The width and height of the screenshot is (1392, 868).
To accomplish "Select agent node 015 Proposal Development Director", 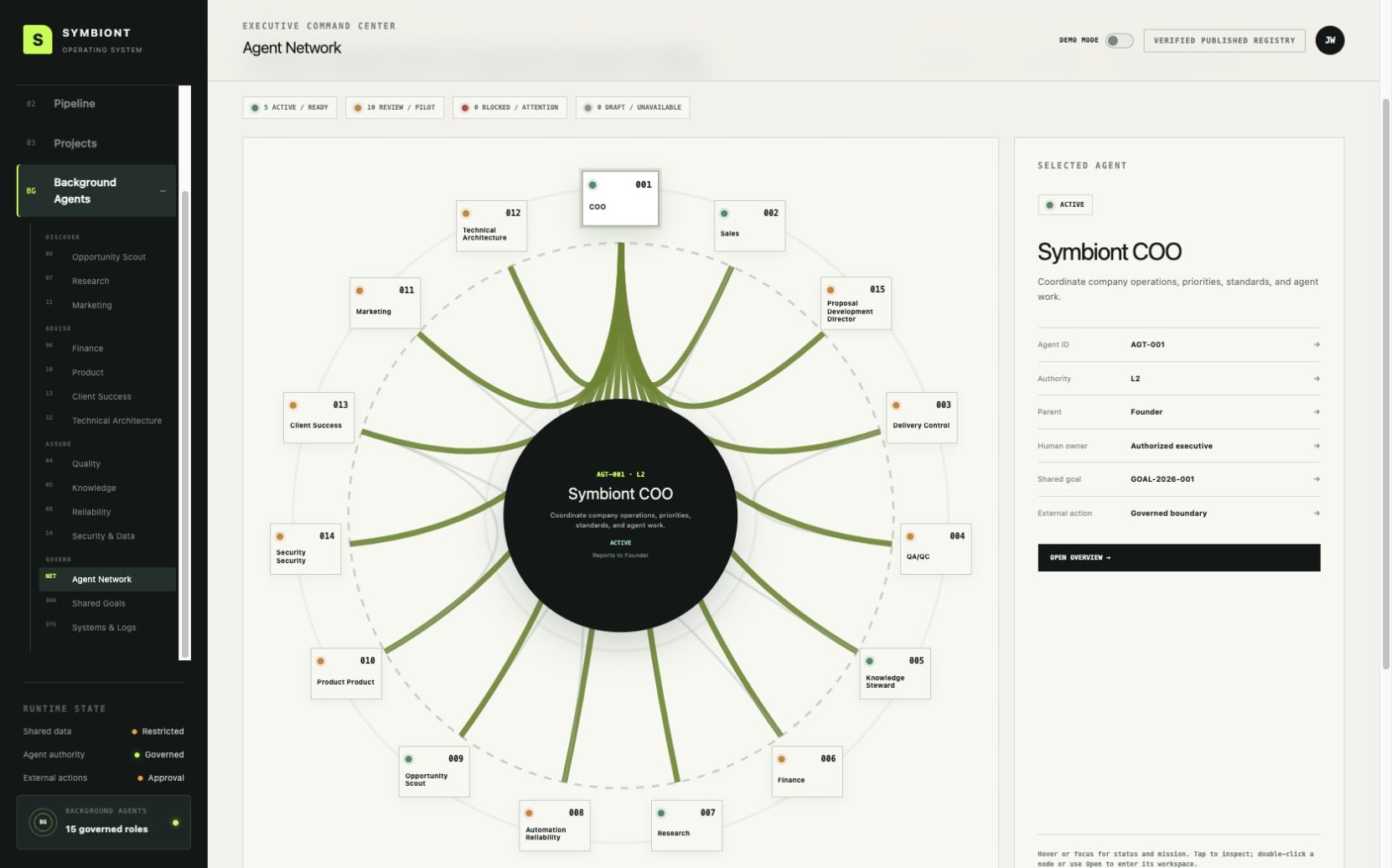I will (856, 303).
